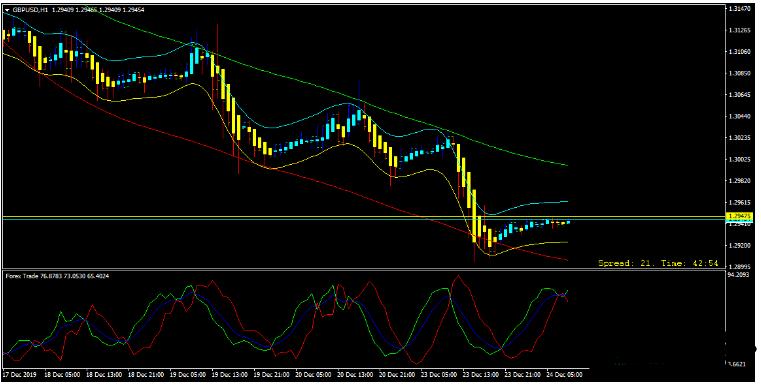Click the Spread: 21. Time: 42:54 label
The image size is (761, 388).
tap(658, 263)
